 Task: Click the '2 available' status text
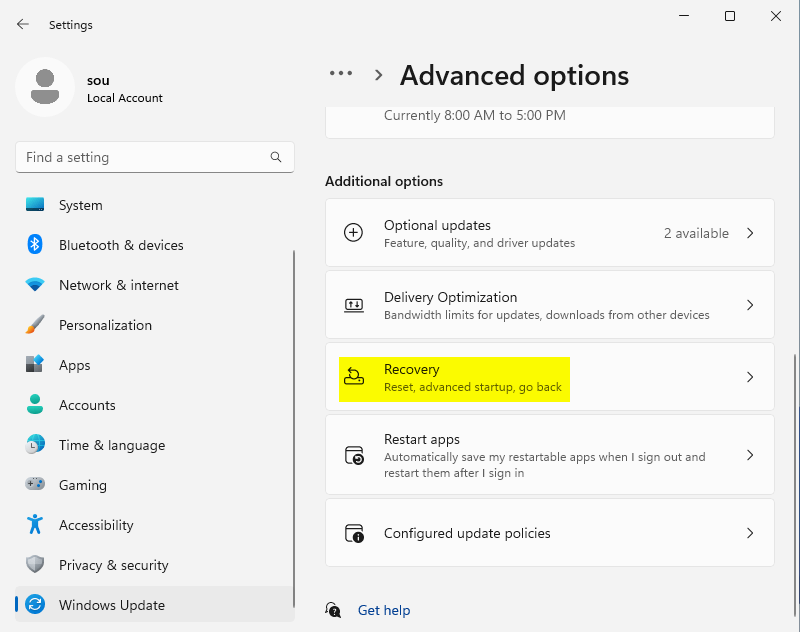696,233
